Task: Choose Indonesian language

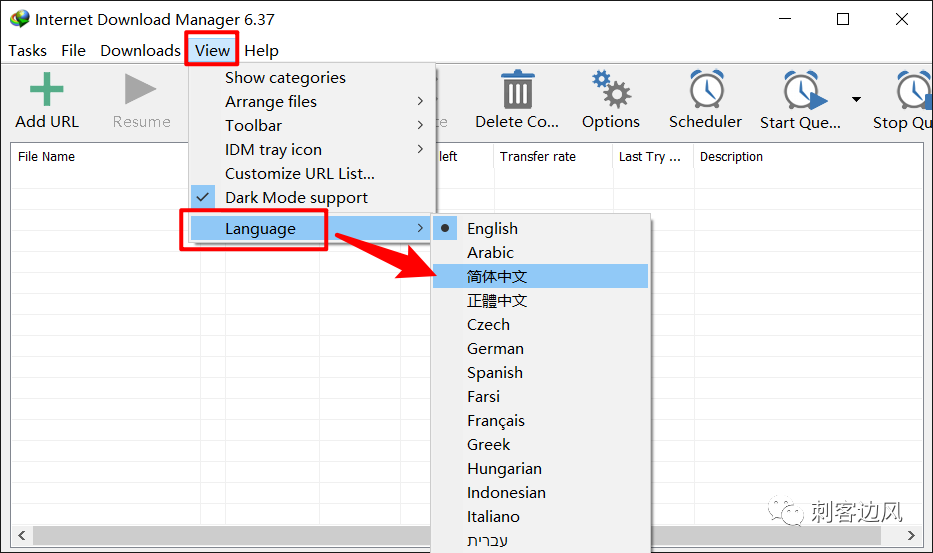Action: click(x=540, y=492)
